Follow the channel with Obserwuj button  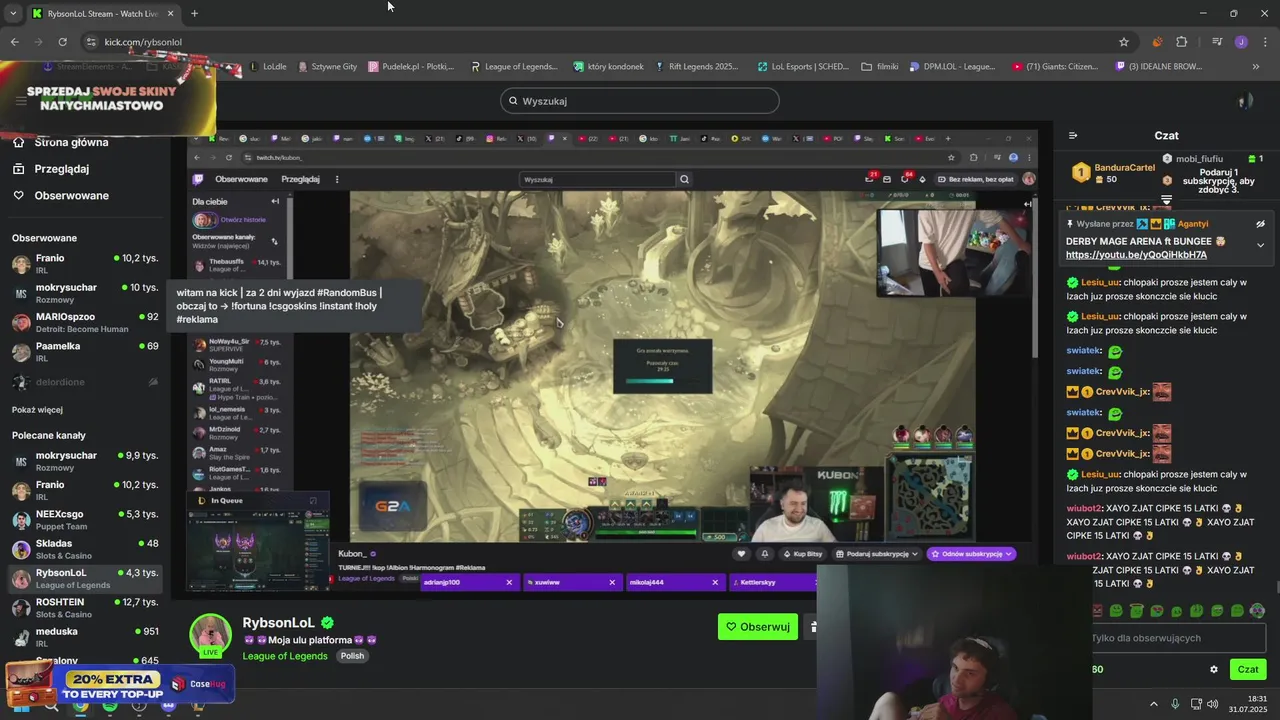point(758,627)
